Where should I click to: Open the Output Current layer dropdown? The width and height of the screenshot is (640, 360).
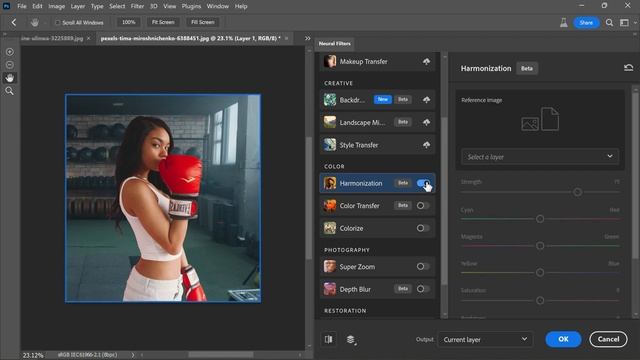pos(485,339)
